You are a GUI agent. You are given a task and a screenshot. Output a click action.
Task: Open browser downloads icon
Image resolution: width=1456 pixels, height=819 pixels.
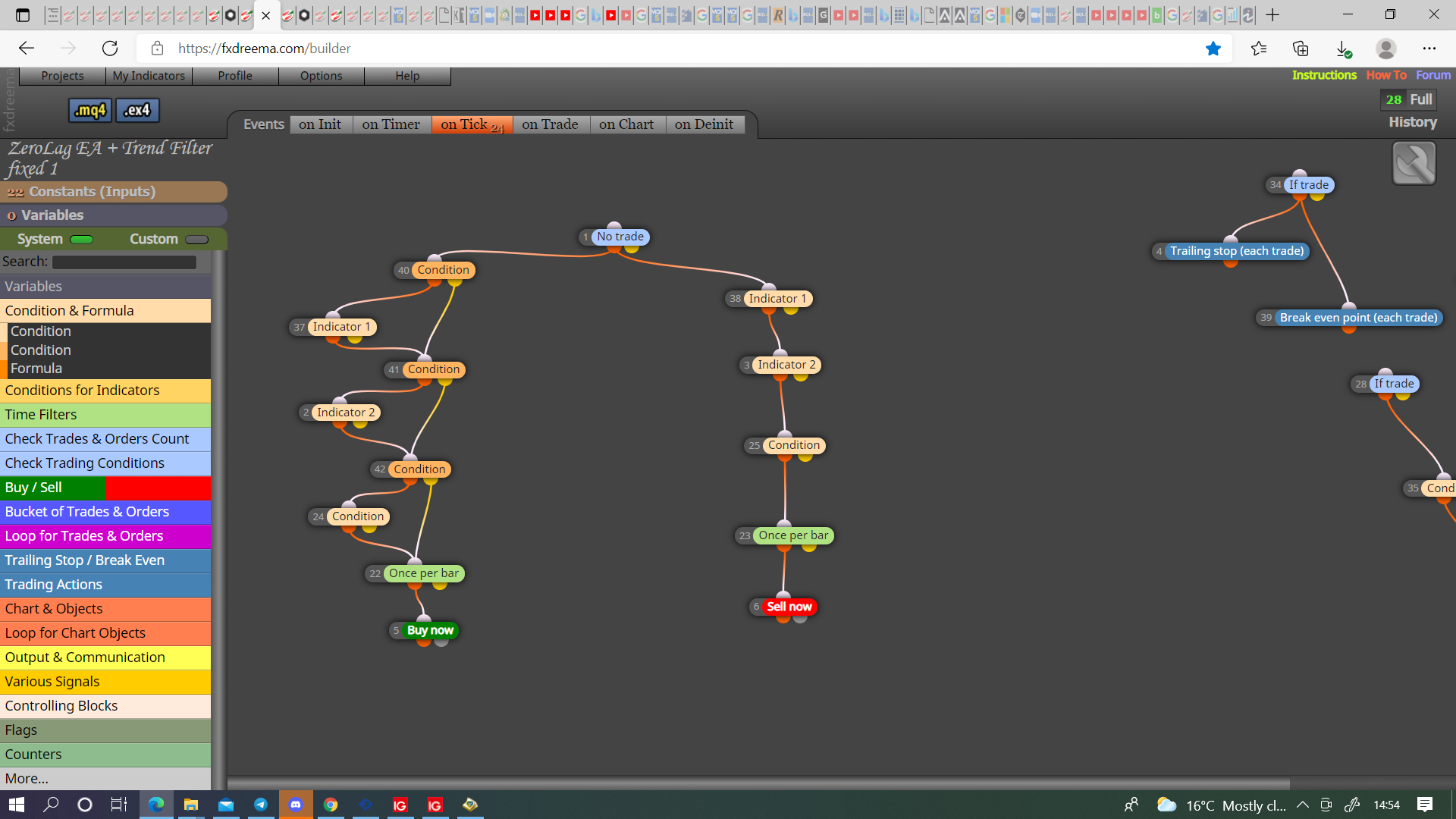(1343, 49)
